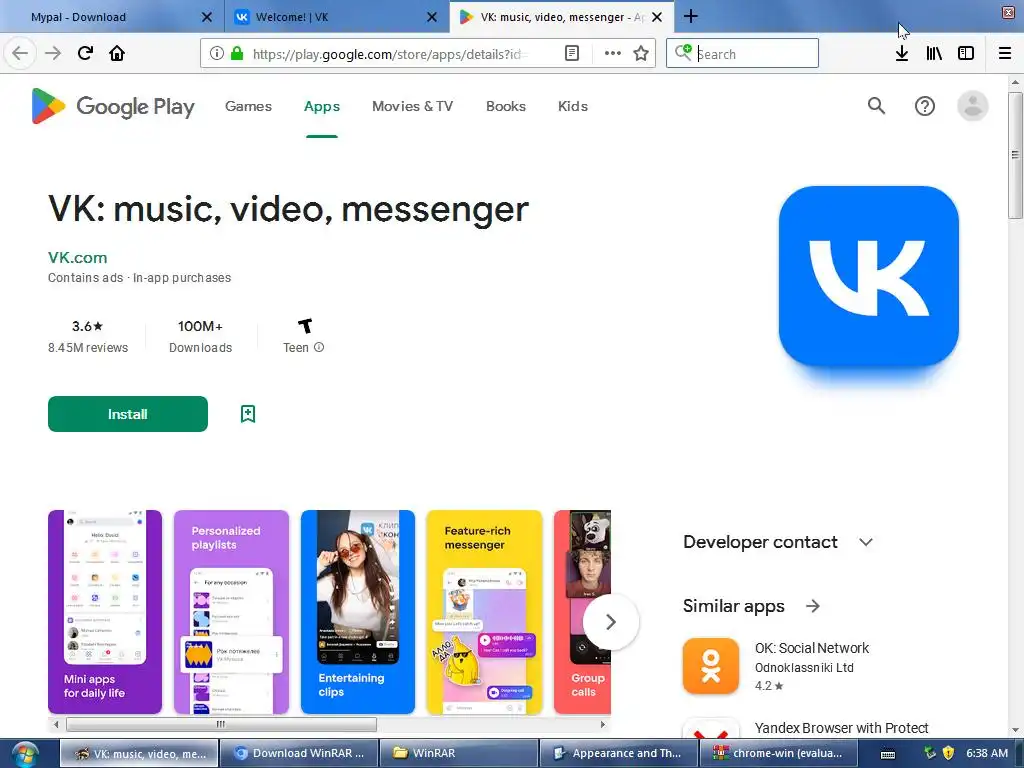Click the screenshot scrollbar left arrow

(56, 724)
